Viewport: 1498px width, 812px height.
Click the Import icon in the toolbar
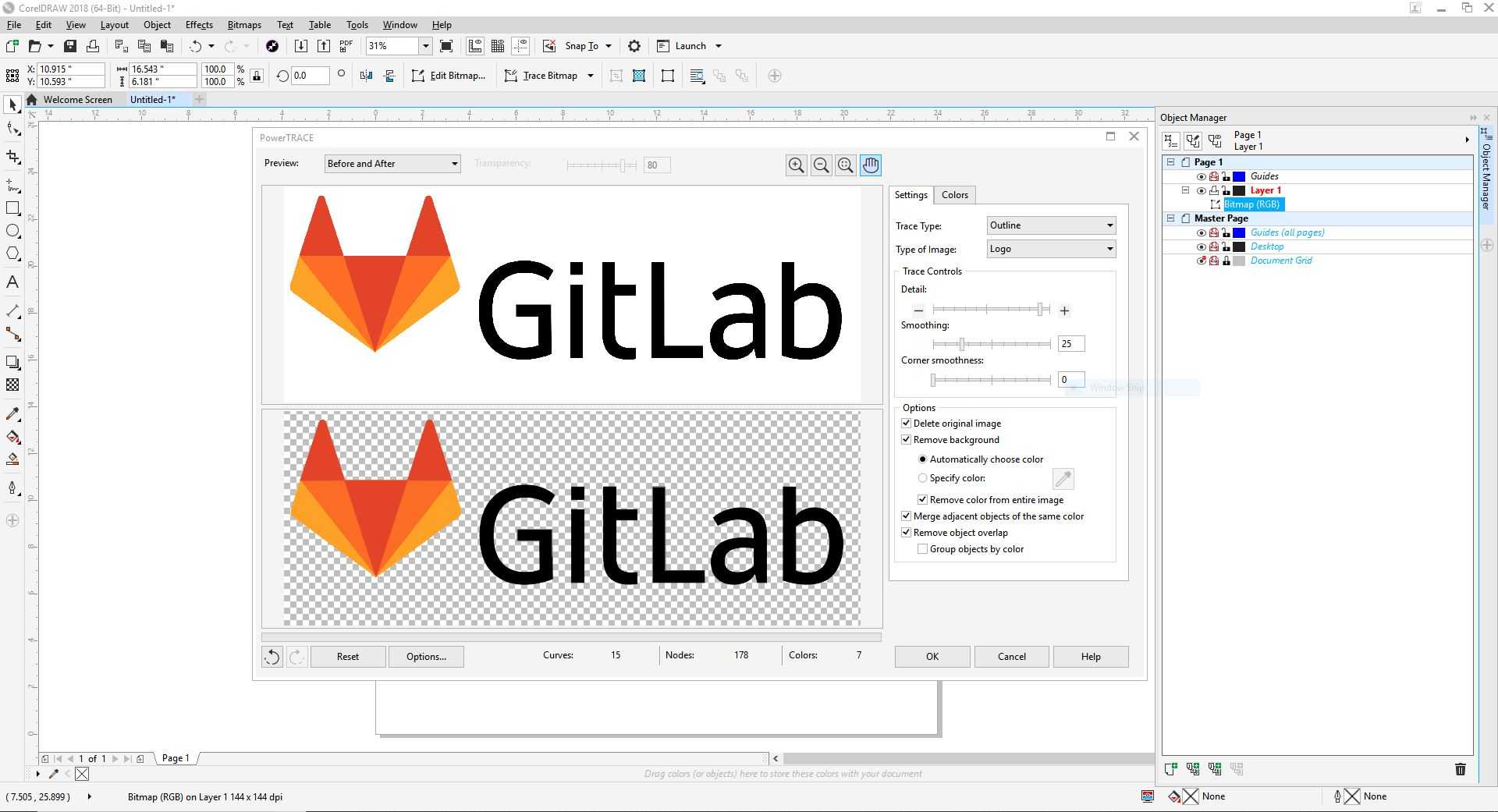point(301,46)
